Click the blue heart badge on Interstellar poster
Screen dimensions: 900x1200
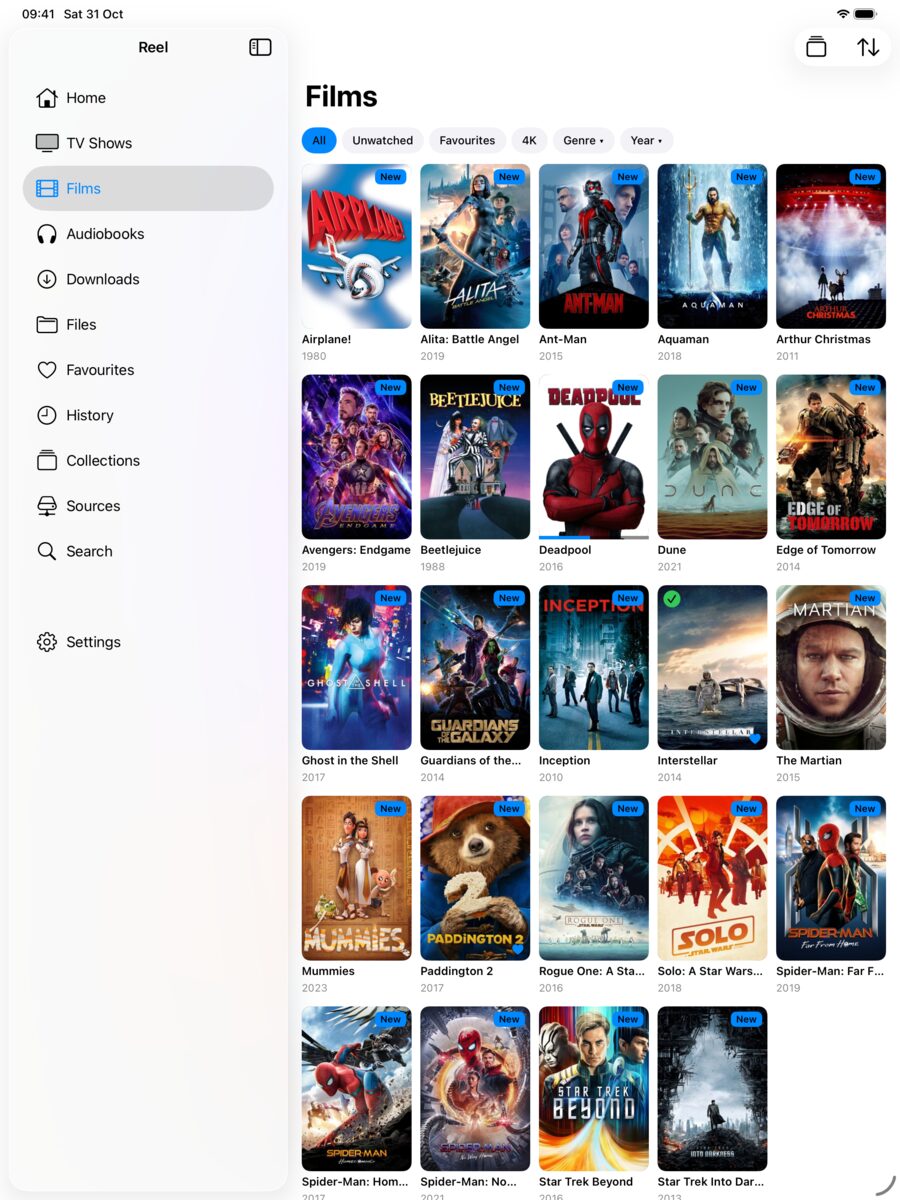754,738
